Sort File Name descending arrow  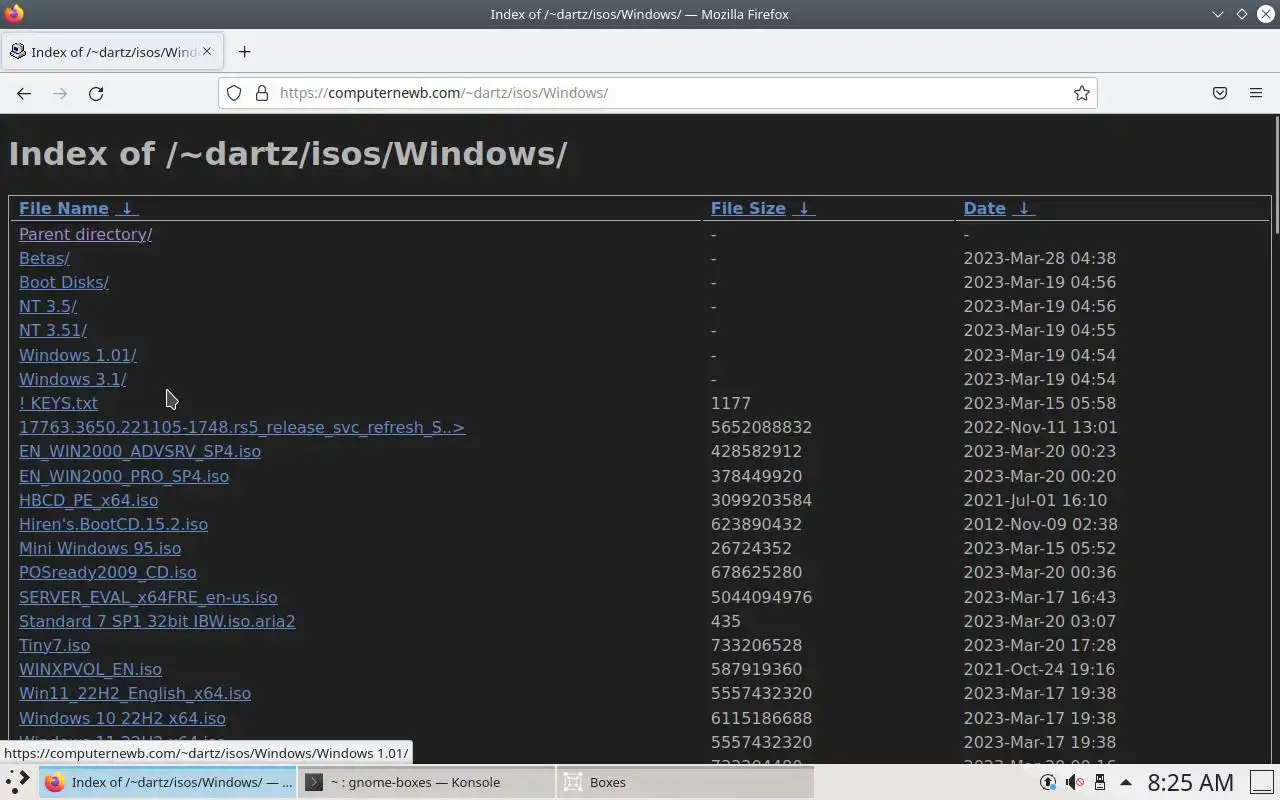pos(126,208)
